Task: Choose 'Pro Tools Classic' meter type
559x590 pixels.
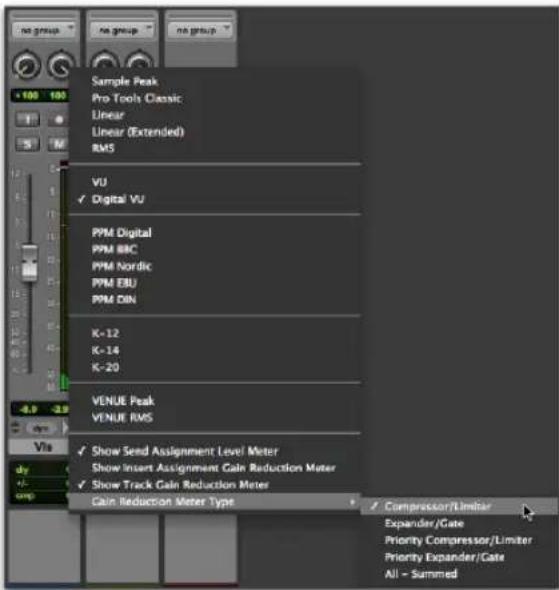Action: coord(137,98)
